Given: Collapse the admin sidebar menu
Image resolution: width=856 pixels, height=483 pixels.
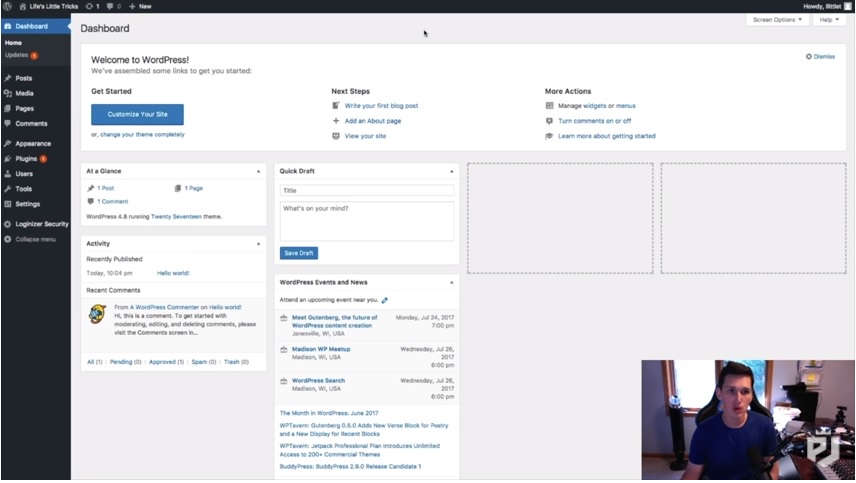Looking at the screenshot, I should coord(30,239).
